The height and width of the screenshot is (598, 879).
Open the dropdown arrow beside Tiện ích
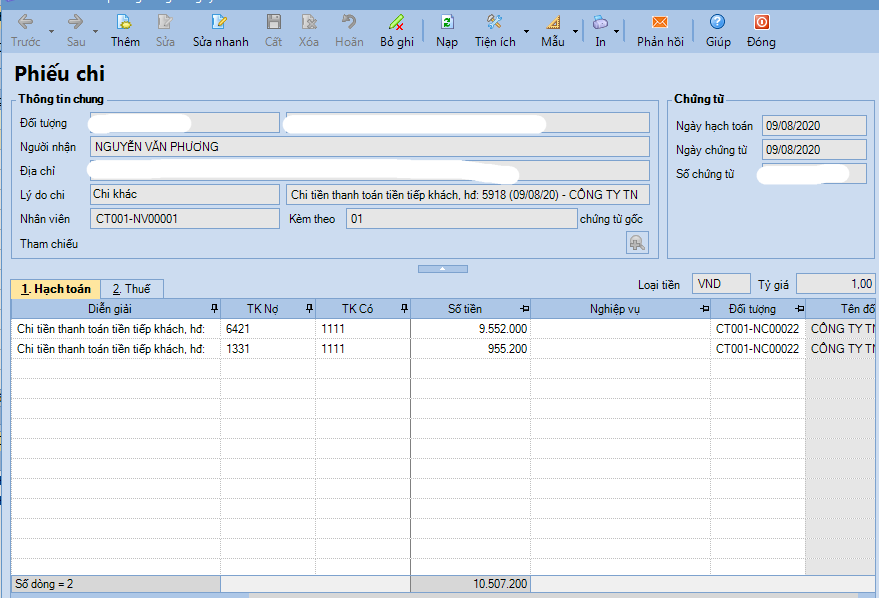click(x=527, y=31)
